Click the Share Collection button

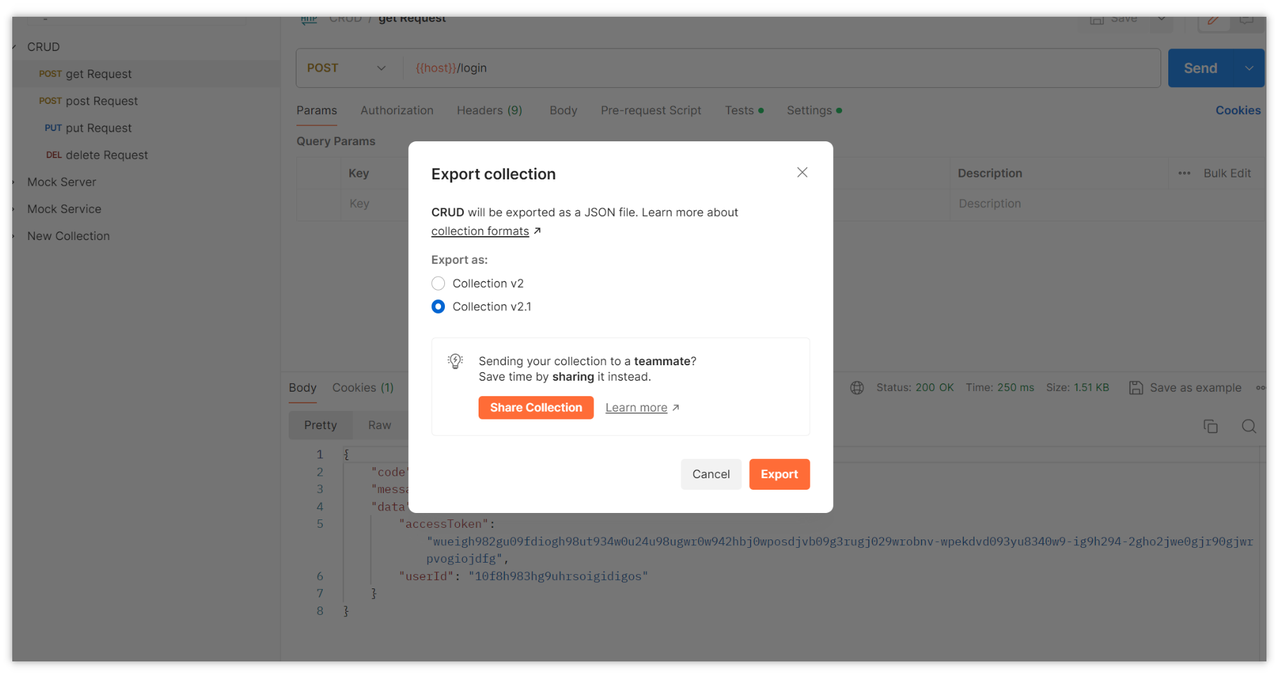coord(536,408)
